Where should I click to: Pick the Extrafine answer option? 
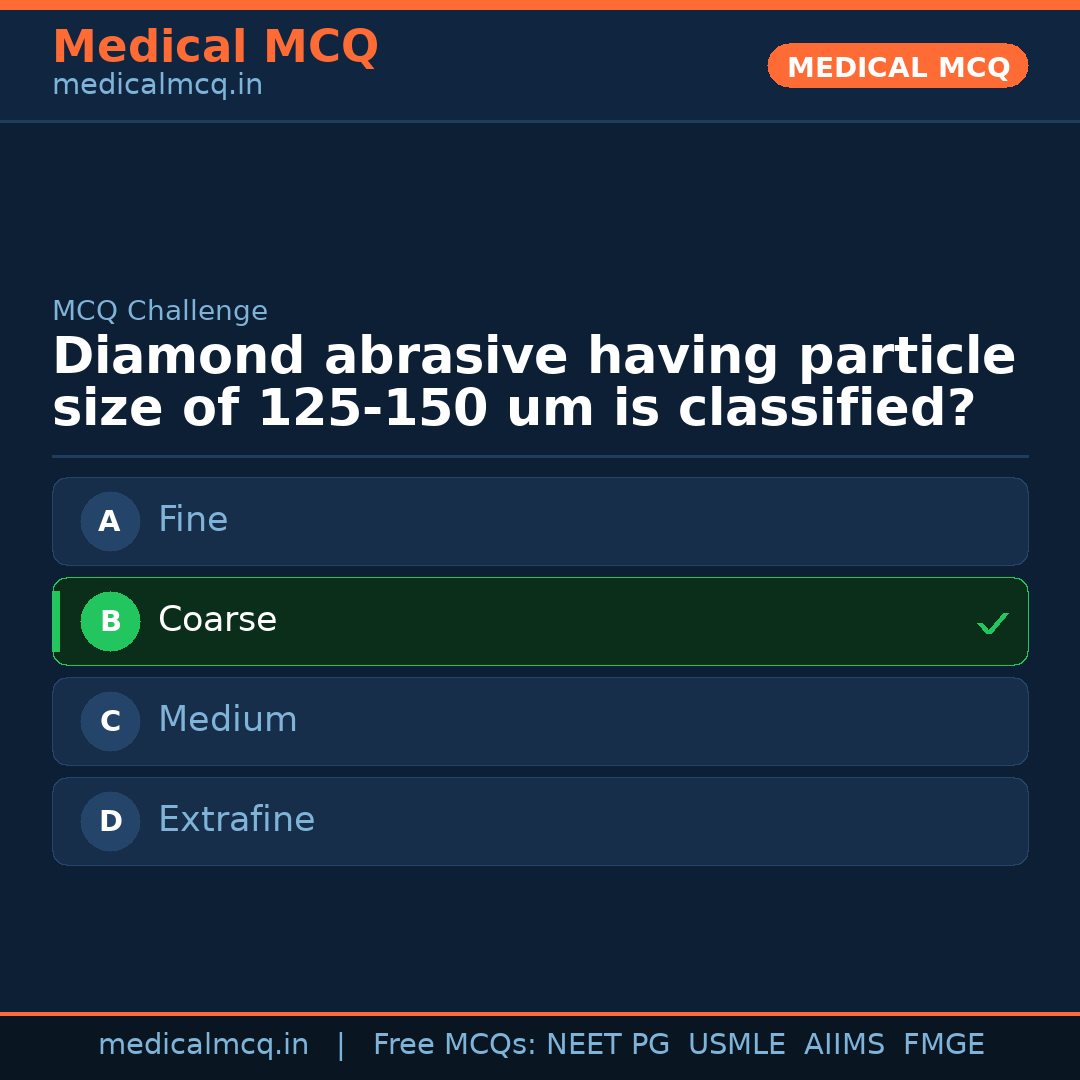[540, 821]
